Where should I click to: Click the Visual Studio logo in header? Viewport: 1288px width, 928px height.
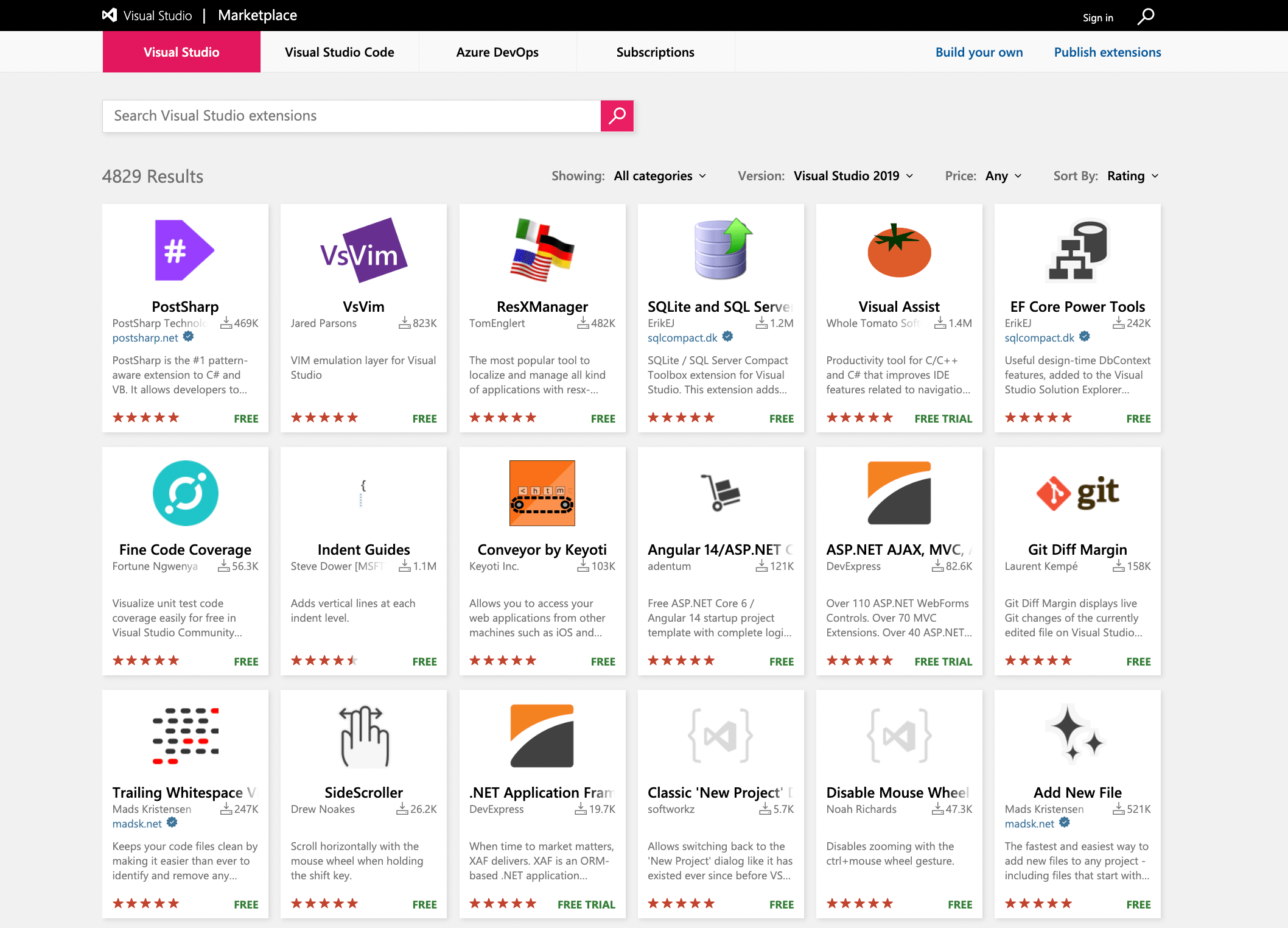click(110, 15)
